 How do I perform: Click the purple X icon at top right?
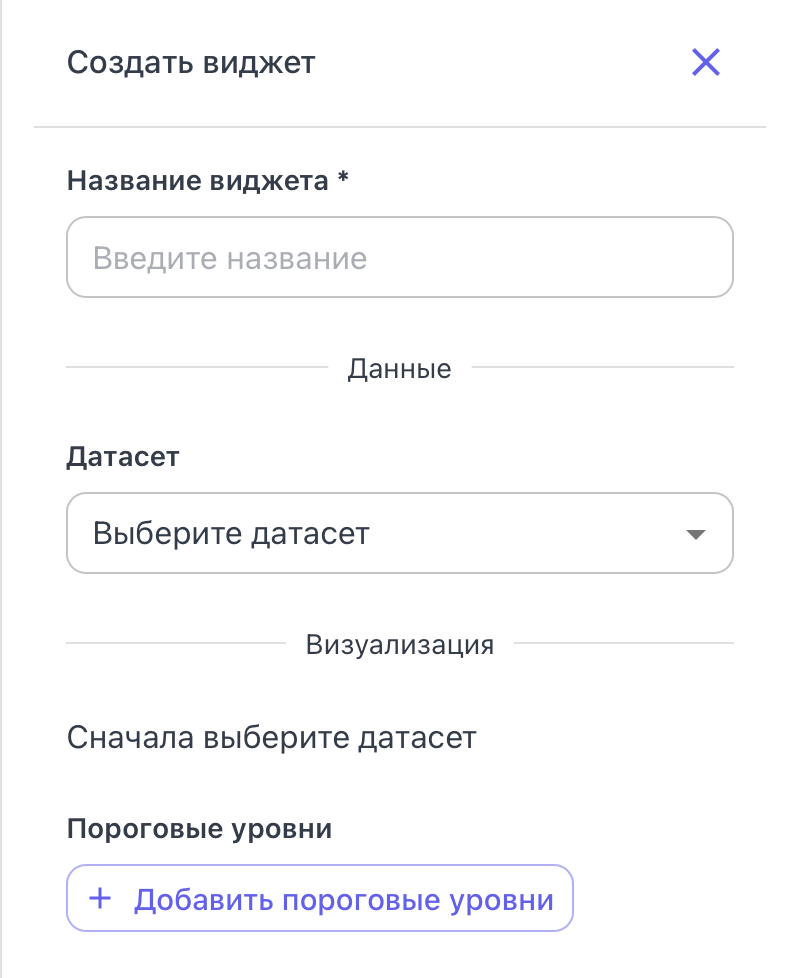pyautogui.click(x=706, y=63)
